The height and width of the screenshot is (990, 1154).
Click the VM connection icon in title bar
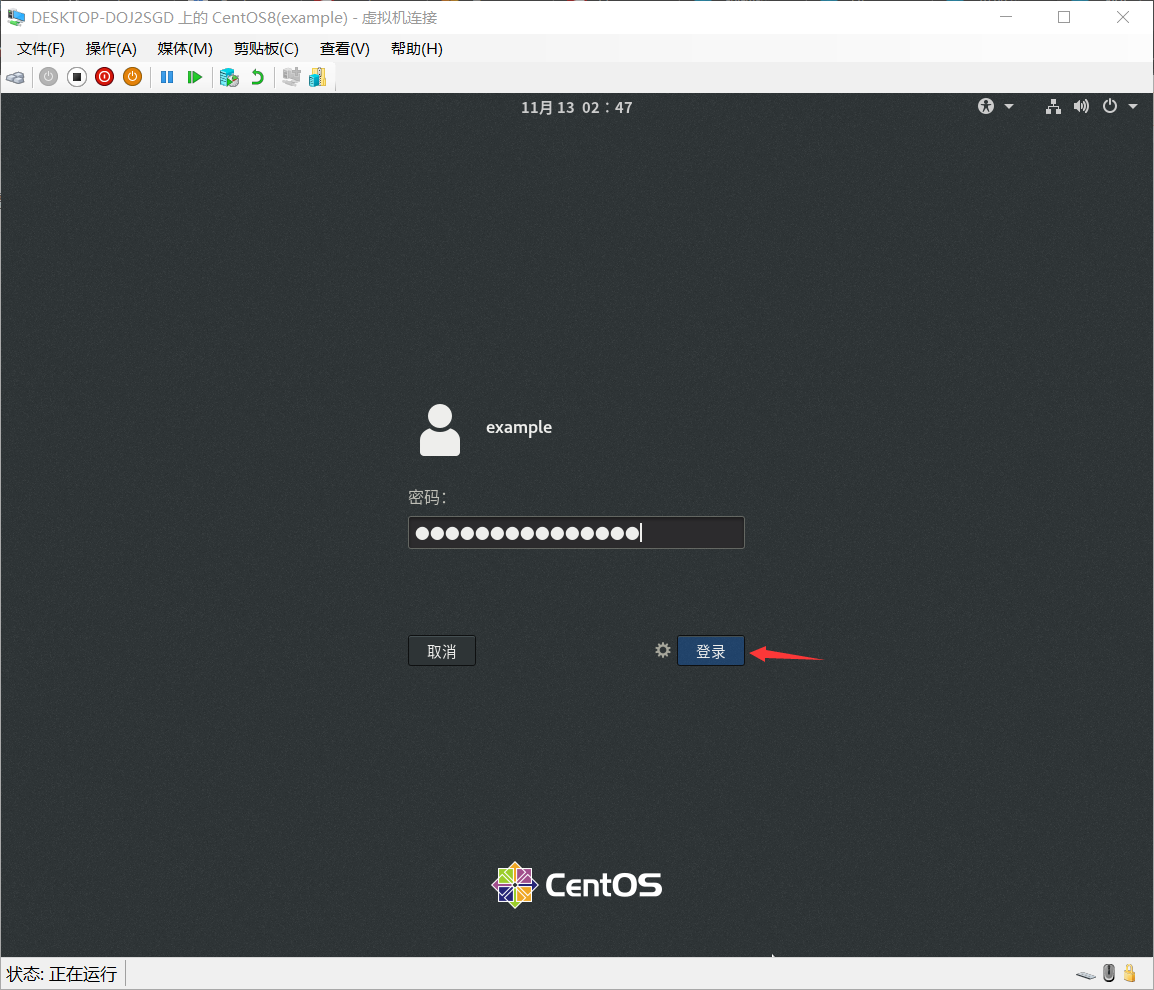click(x=15, y=17)
